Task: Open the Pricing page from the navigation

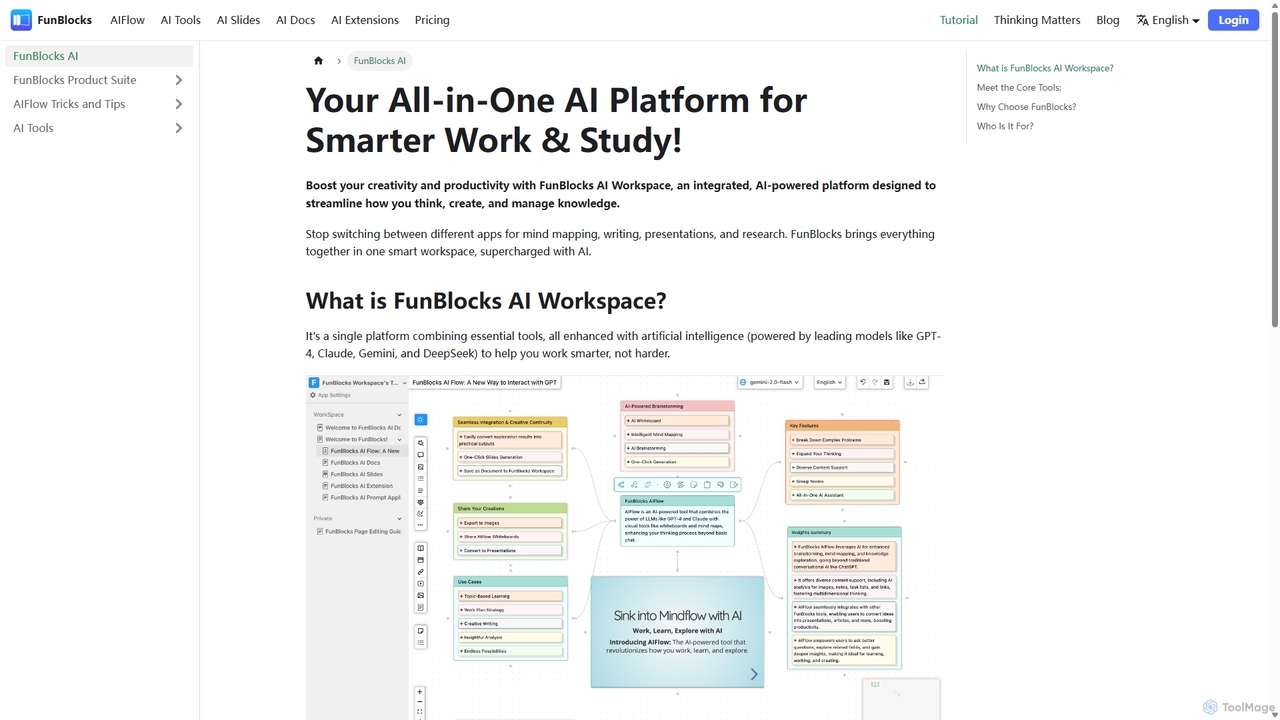Action: tap(432, 20)
